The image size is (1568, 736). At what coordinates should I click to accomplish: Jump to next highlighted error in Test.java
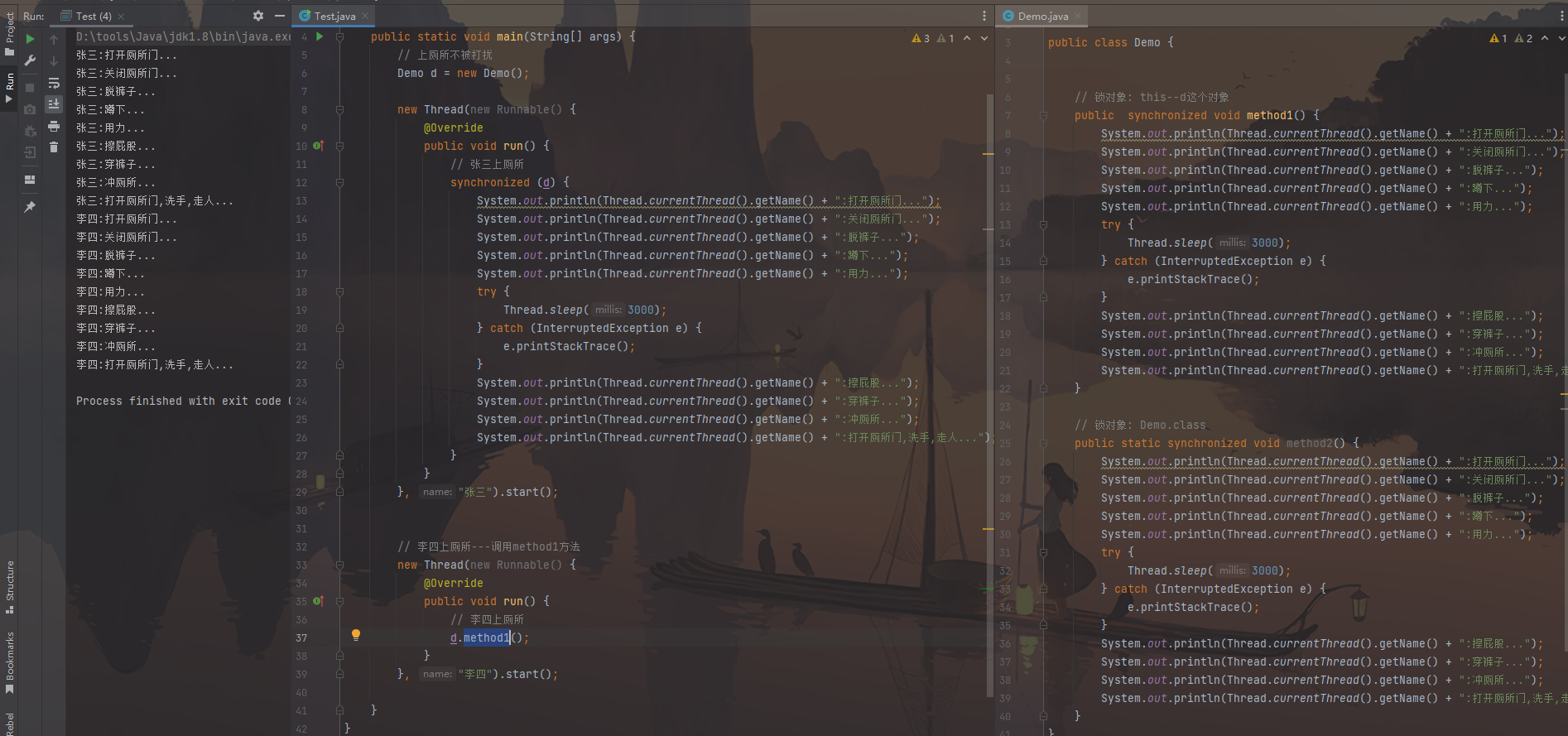pyautogui.click(x=984, y=38)
